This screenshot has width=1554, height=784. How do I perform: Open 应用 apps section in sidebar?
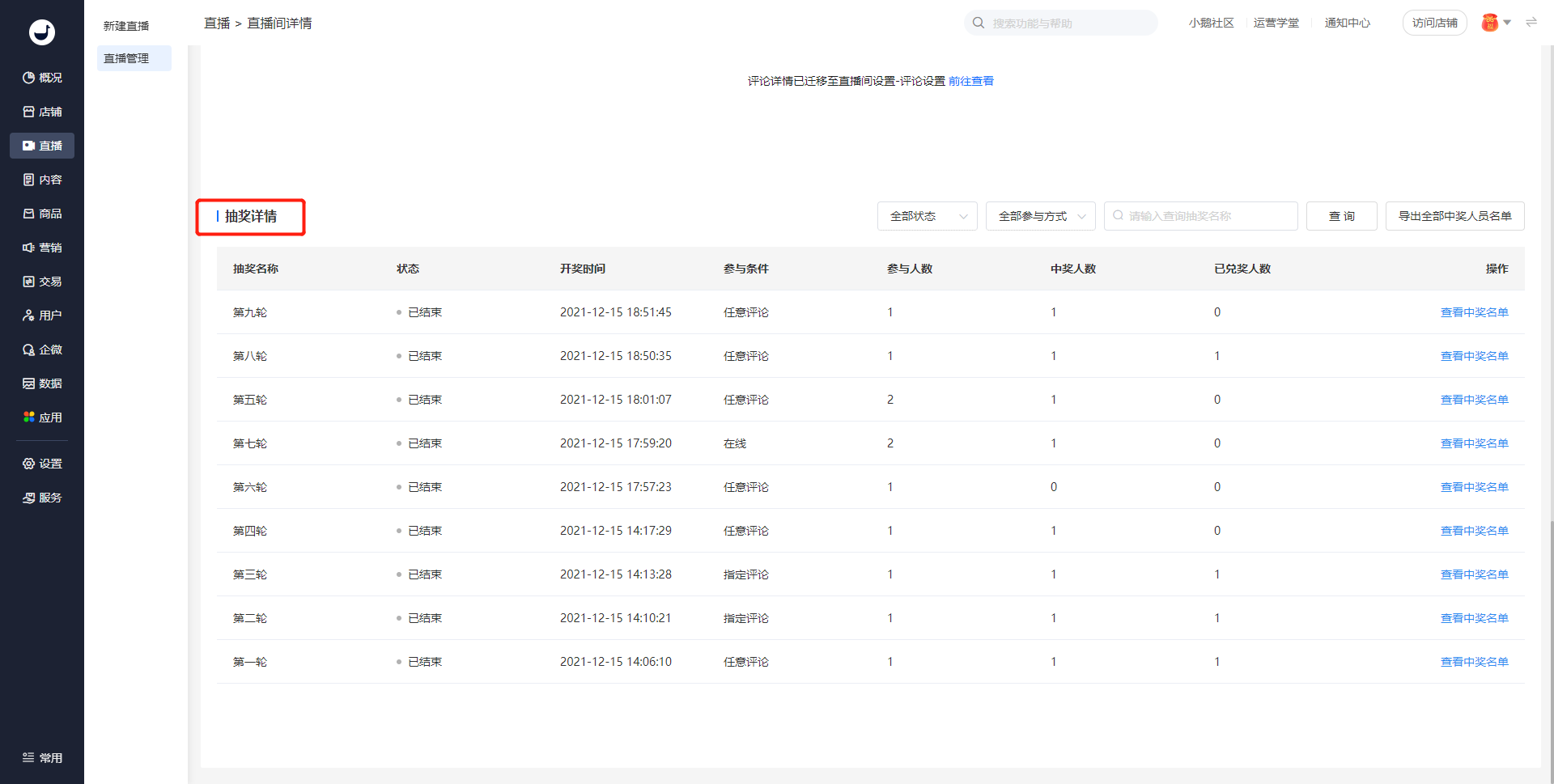[x=42, y=417]
